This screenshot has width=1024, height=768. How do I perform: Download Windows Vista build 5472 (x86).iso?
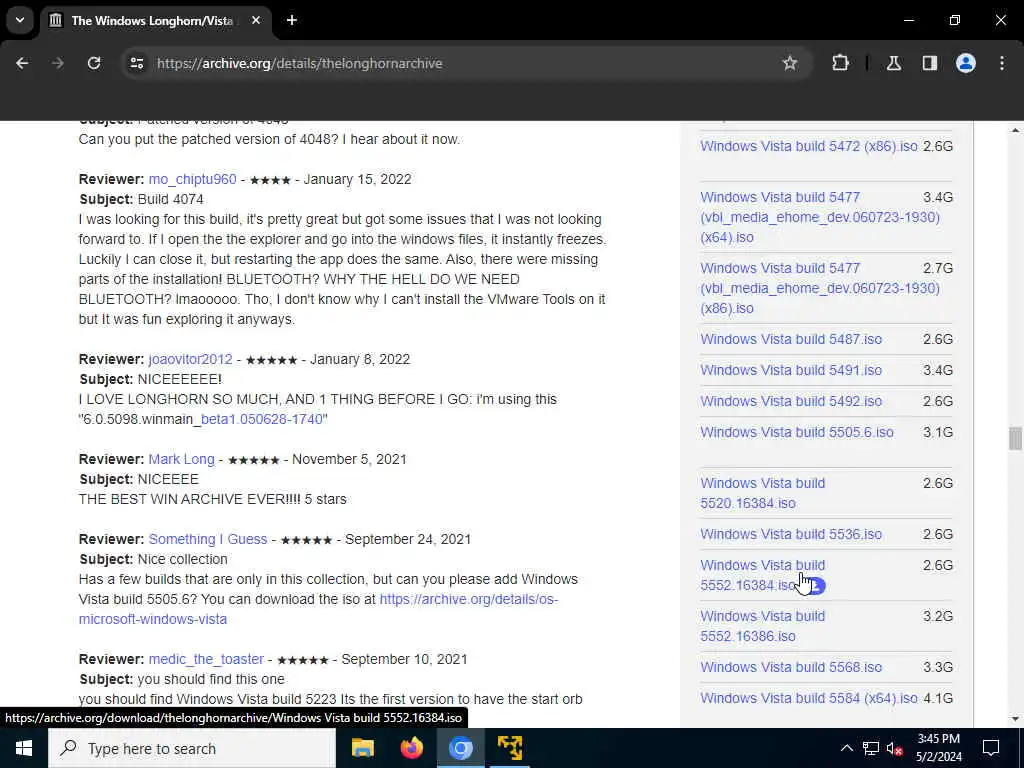(x=808, y=146)
